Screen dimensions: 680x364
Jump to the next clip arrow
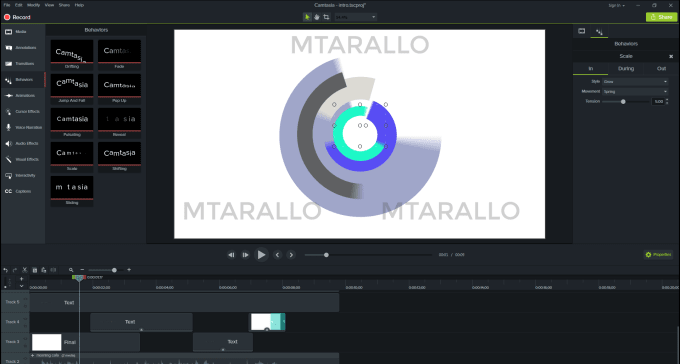point(291,255)
